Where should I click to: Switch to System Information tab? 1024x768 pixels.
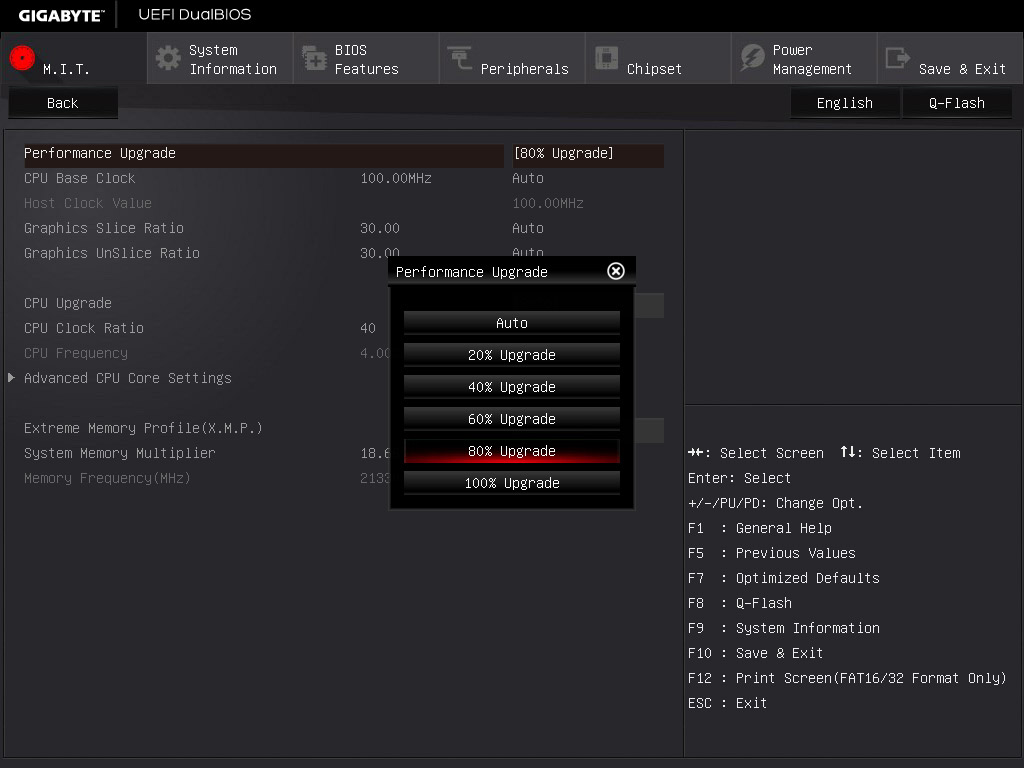point(220,59)
